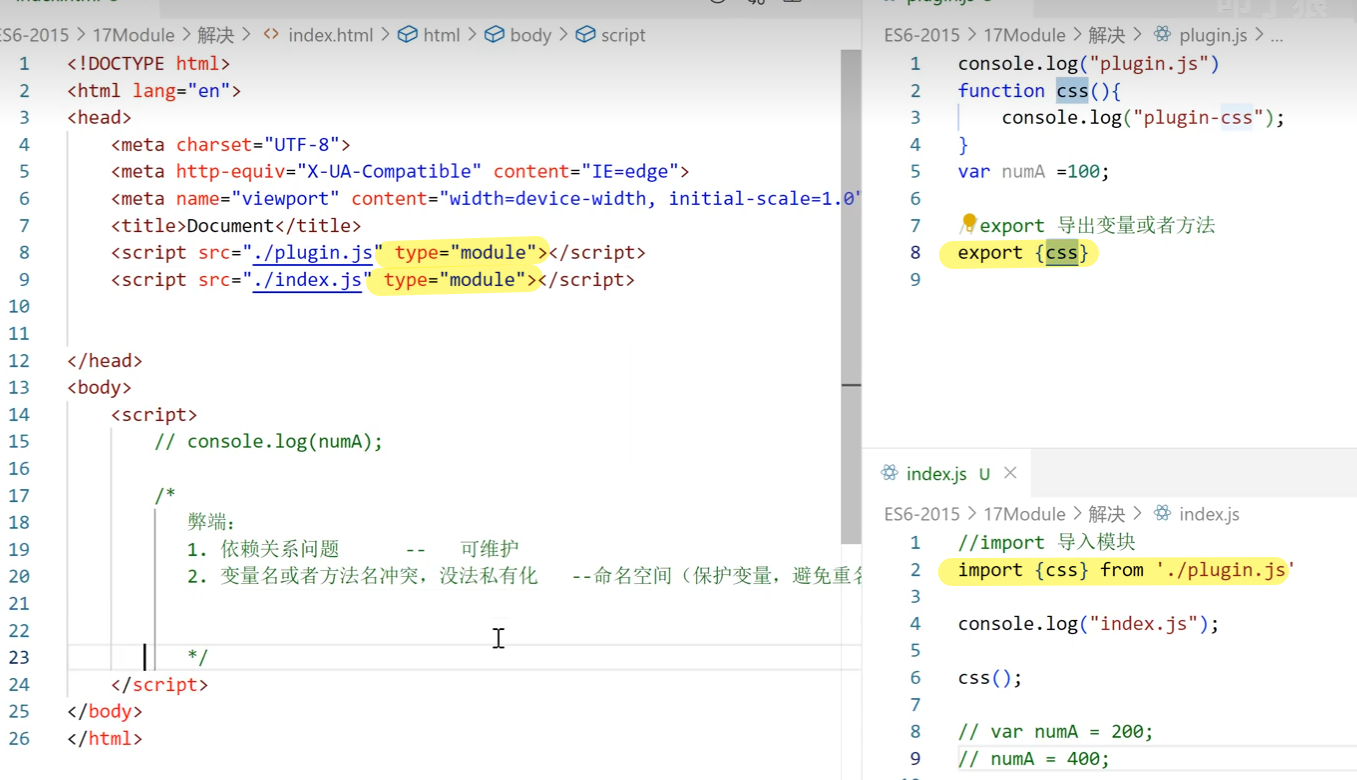Click the </html> closing tag
This screenshot has height=780, width=1357.
pyautogui.click(x=105, y=739)
